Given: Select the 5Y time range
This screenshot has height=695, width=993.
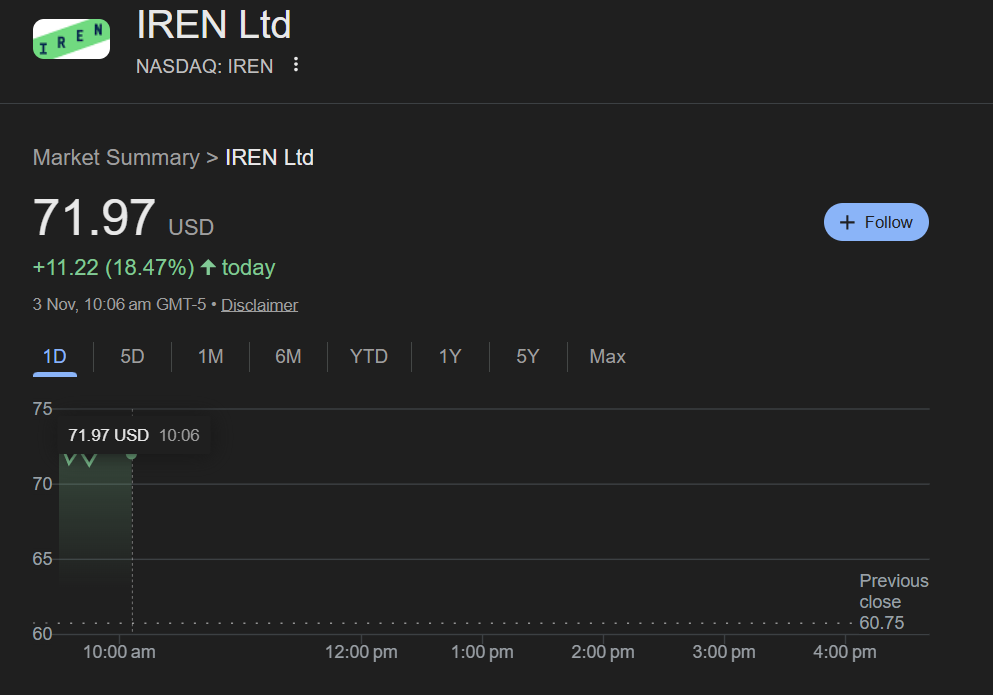Looking at the screenshot, I should 527,356.
